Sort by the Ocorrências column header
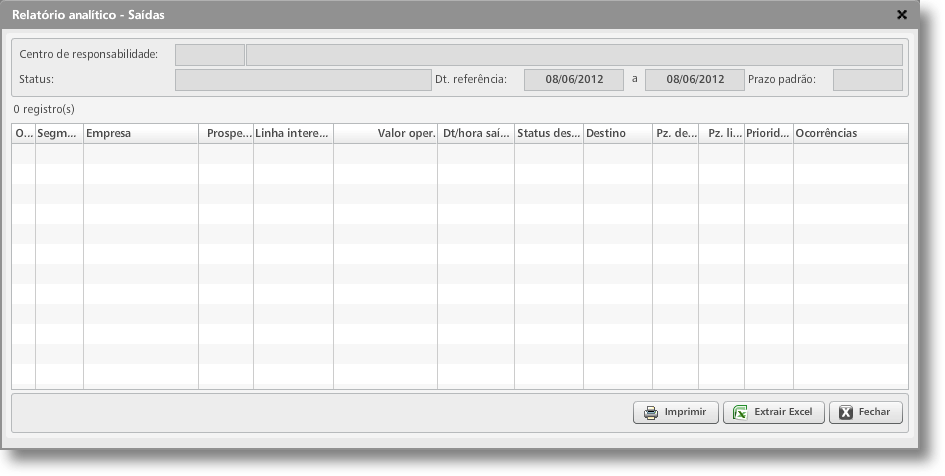 tap(851, 133)
